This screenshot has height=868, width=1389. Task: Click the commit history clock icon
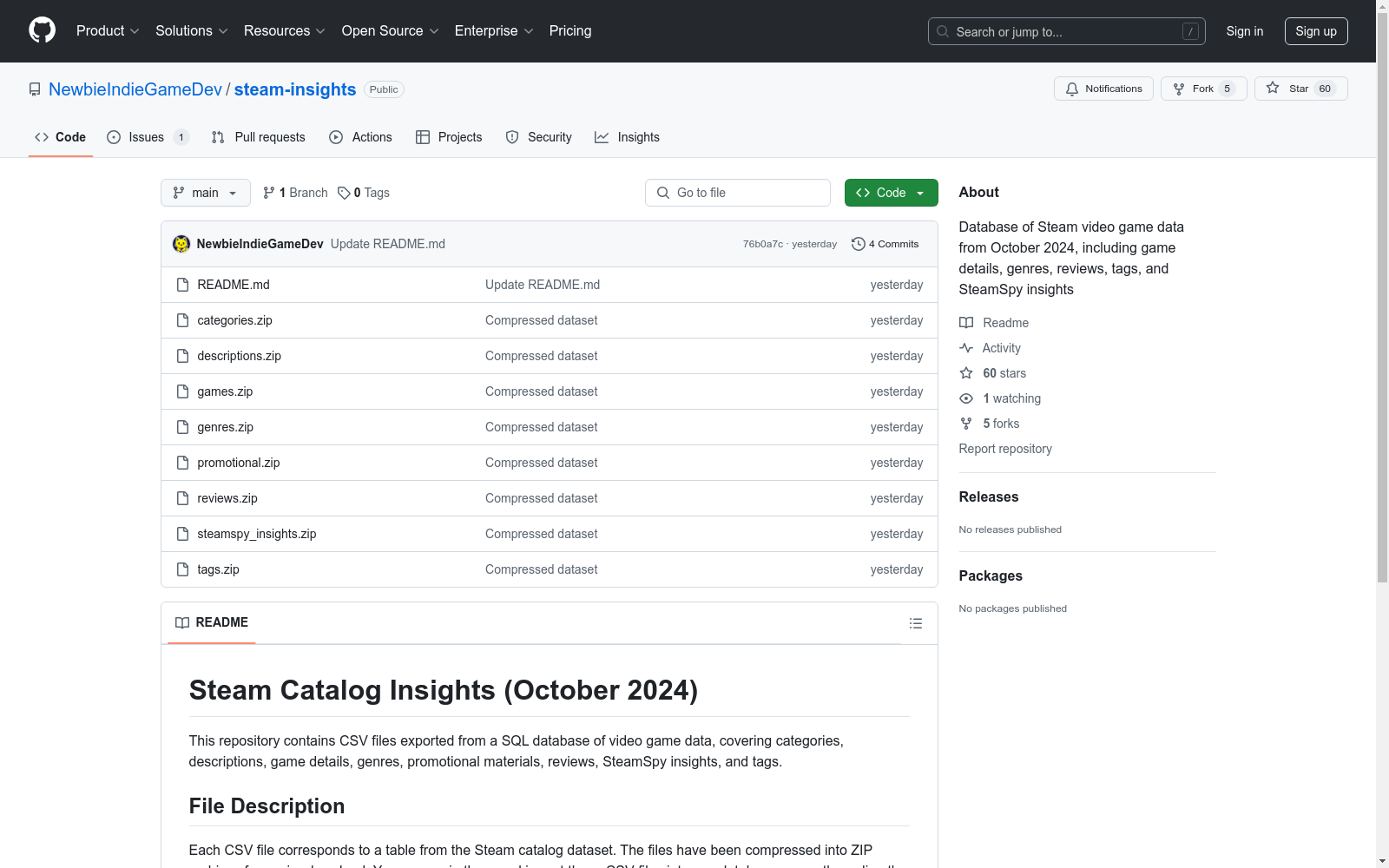pyautogui.click(x=859, y=244)
